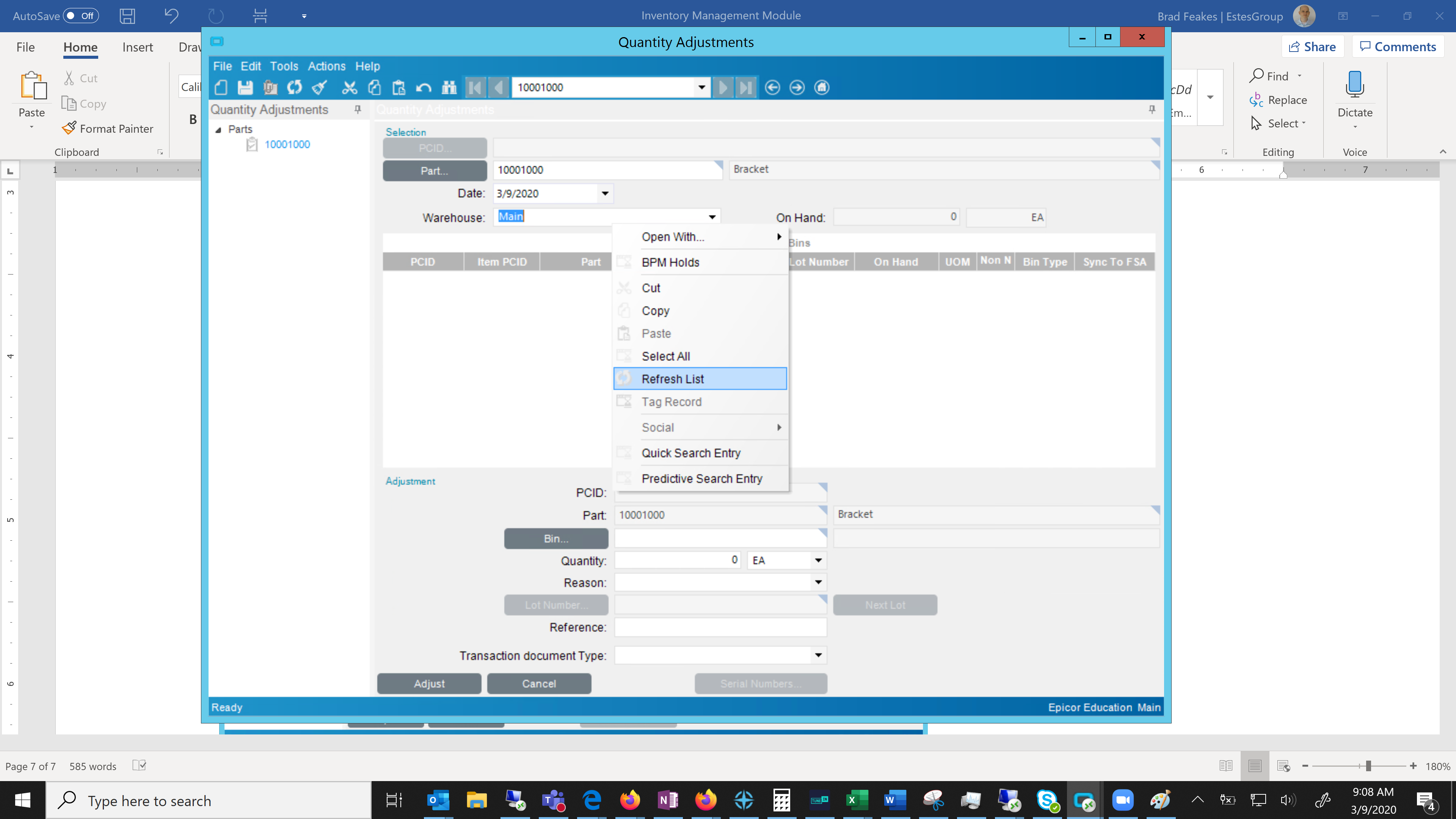Click the Bin... search button
This screenshot has height=819, width=1456.
click(556, 539)
